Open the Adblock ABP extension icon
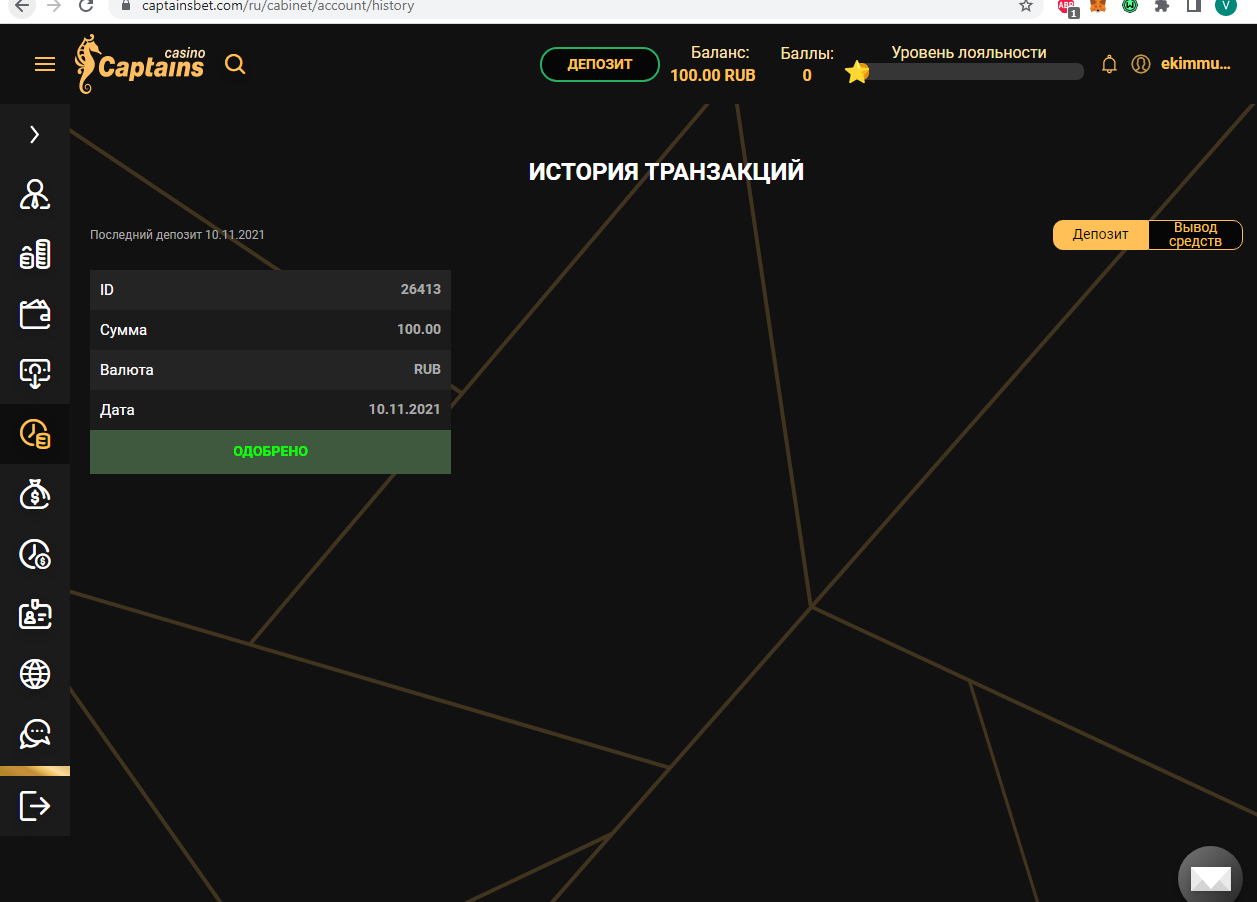 (x=1068, y=7)
